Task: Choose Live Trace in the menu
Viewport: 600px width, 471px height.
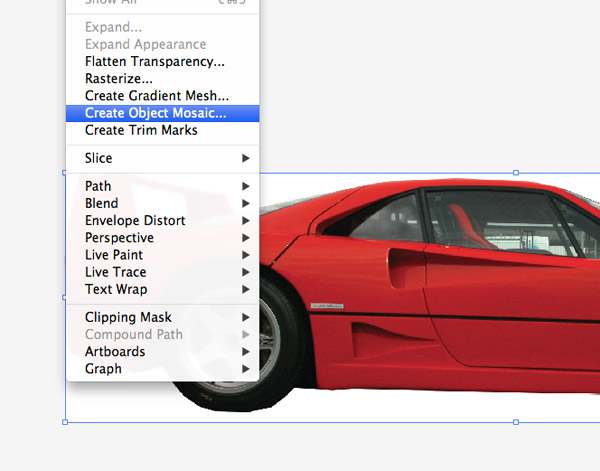Action: [115, 272]
